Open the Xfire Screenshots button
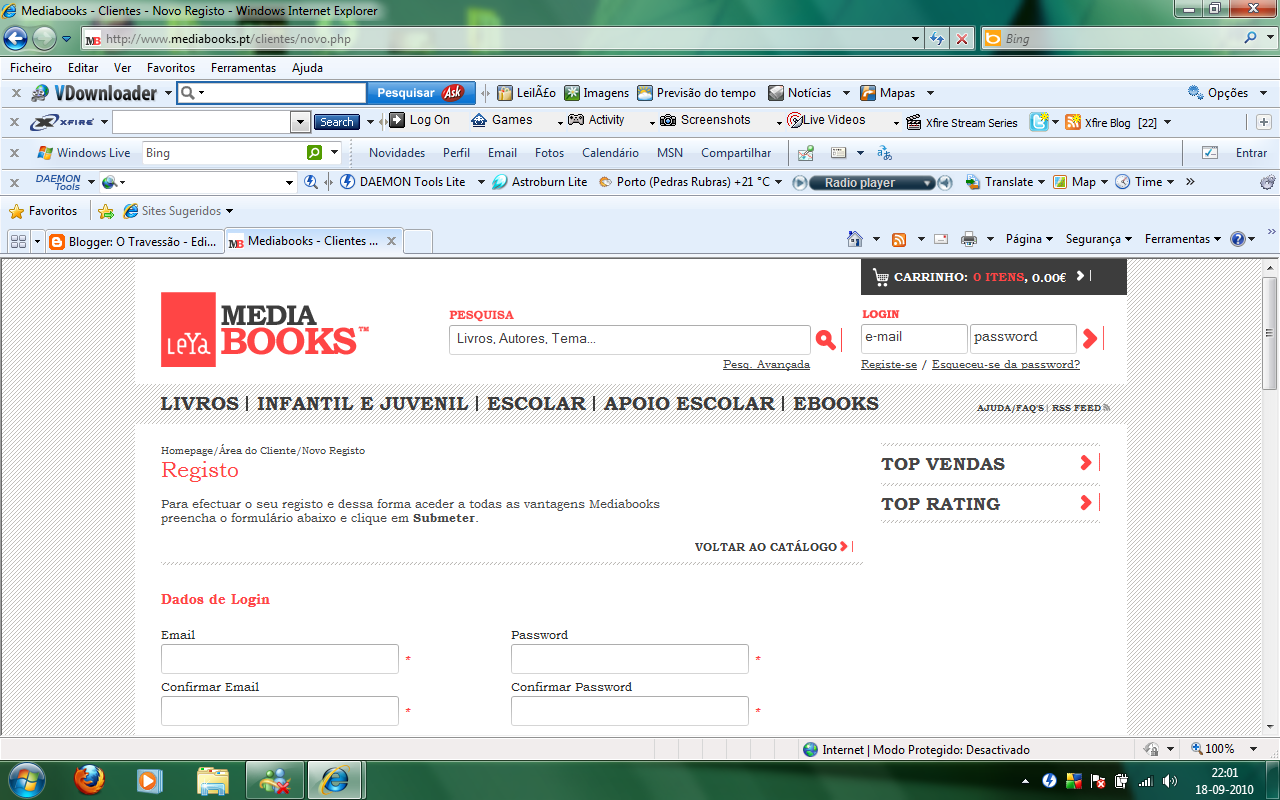 705,120
